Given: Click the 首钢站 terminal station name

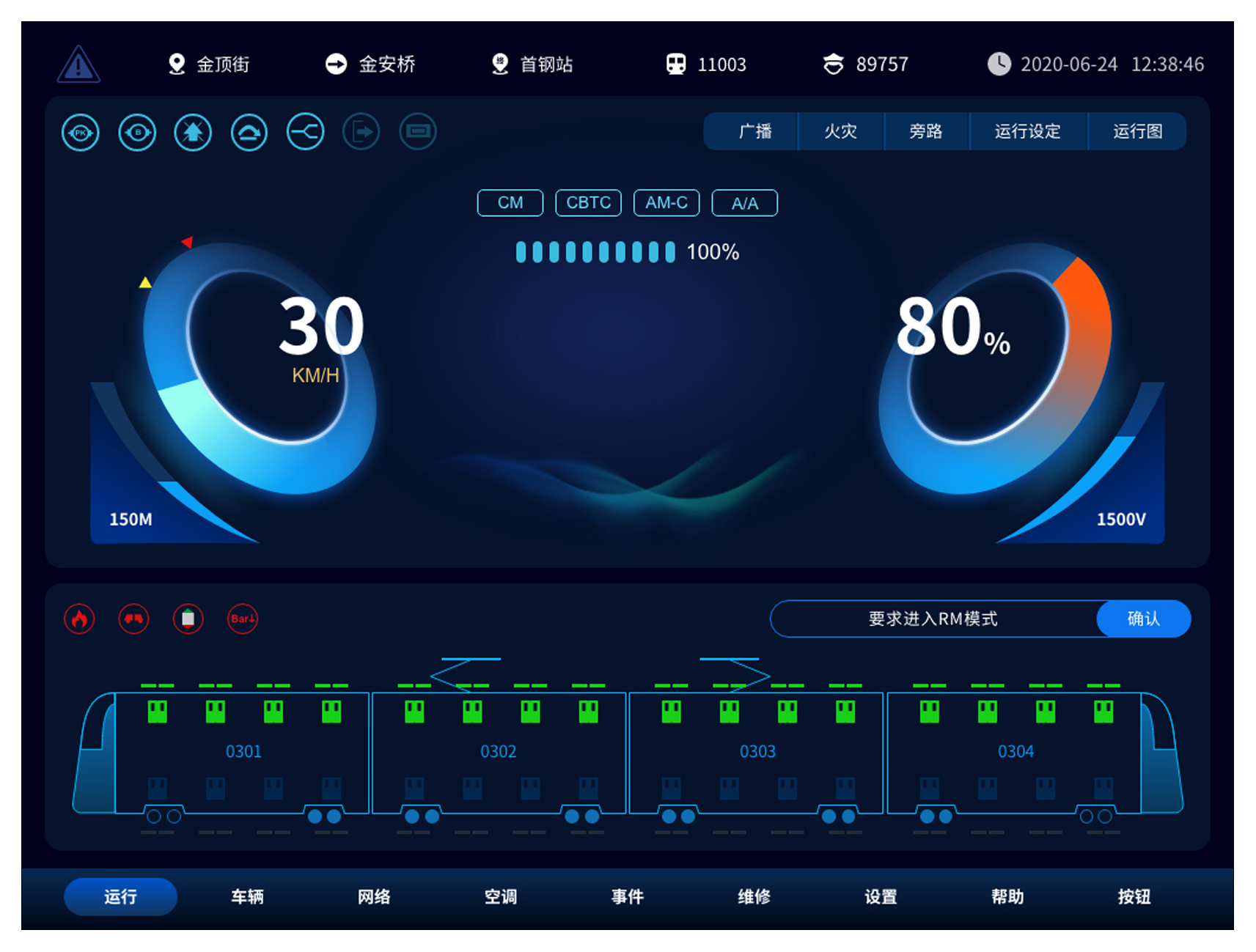Looking at the screenshot, I should (x=547, y=64).
